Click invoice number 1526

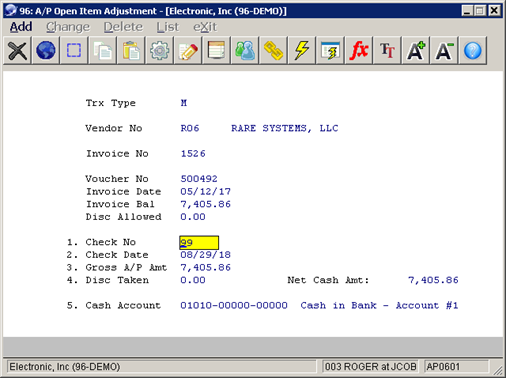tap(193, 154)
